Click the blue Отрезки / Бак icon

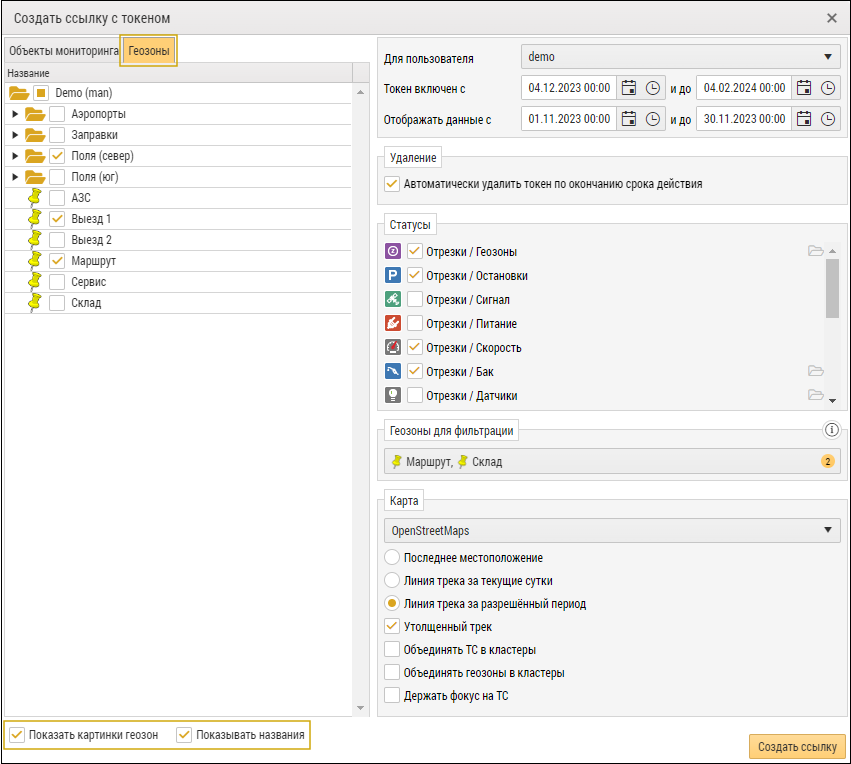pos(393,371)
